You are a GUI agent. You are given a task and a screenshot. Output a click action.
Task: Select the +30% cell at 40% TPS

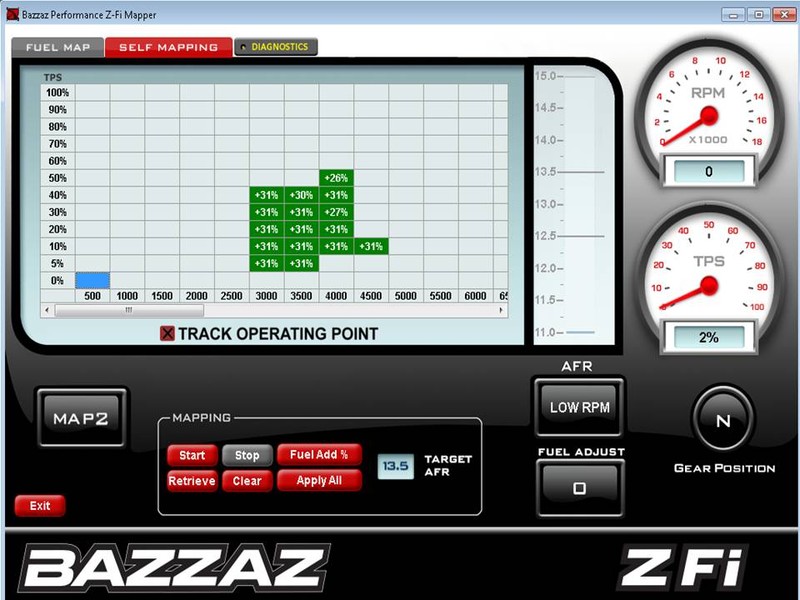(x=302, y=195)
